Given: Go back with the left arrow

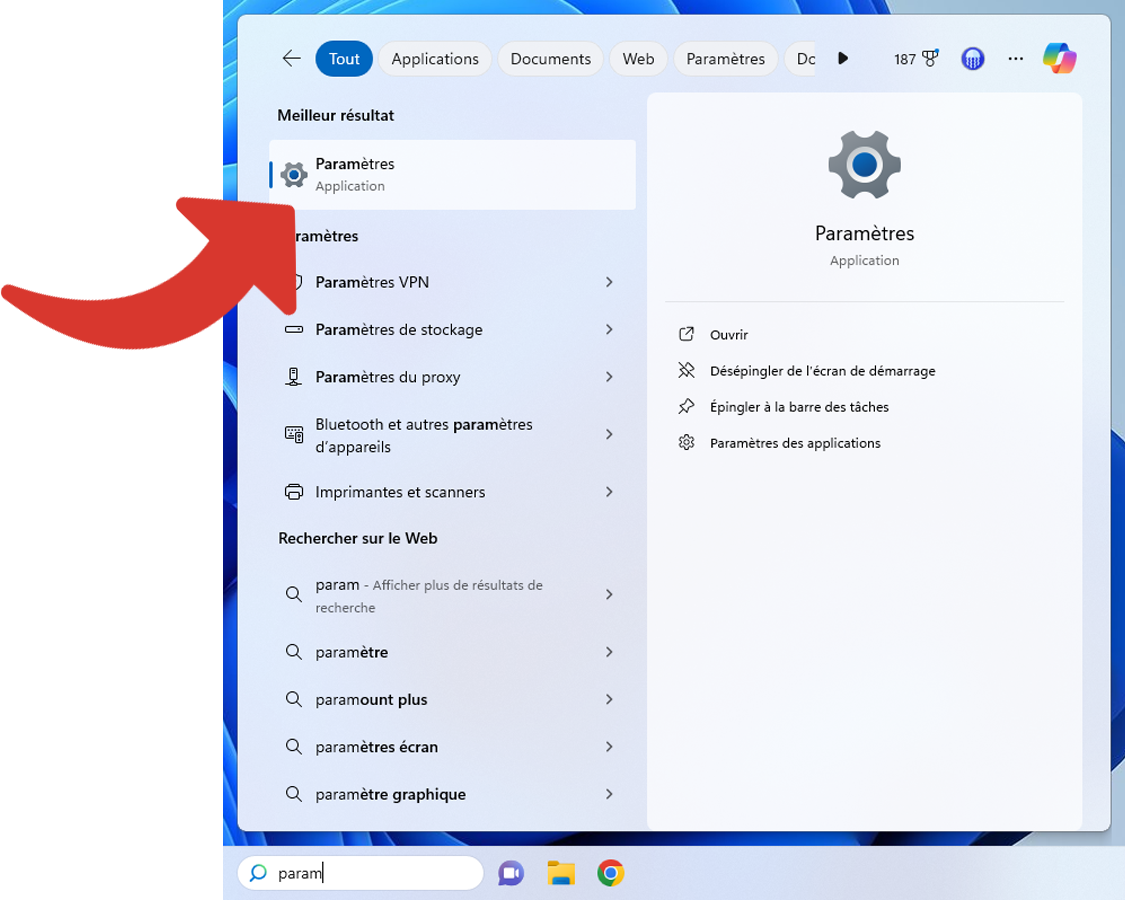Looking at the screenshot, I should coord(291,59).
